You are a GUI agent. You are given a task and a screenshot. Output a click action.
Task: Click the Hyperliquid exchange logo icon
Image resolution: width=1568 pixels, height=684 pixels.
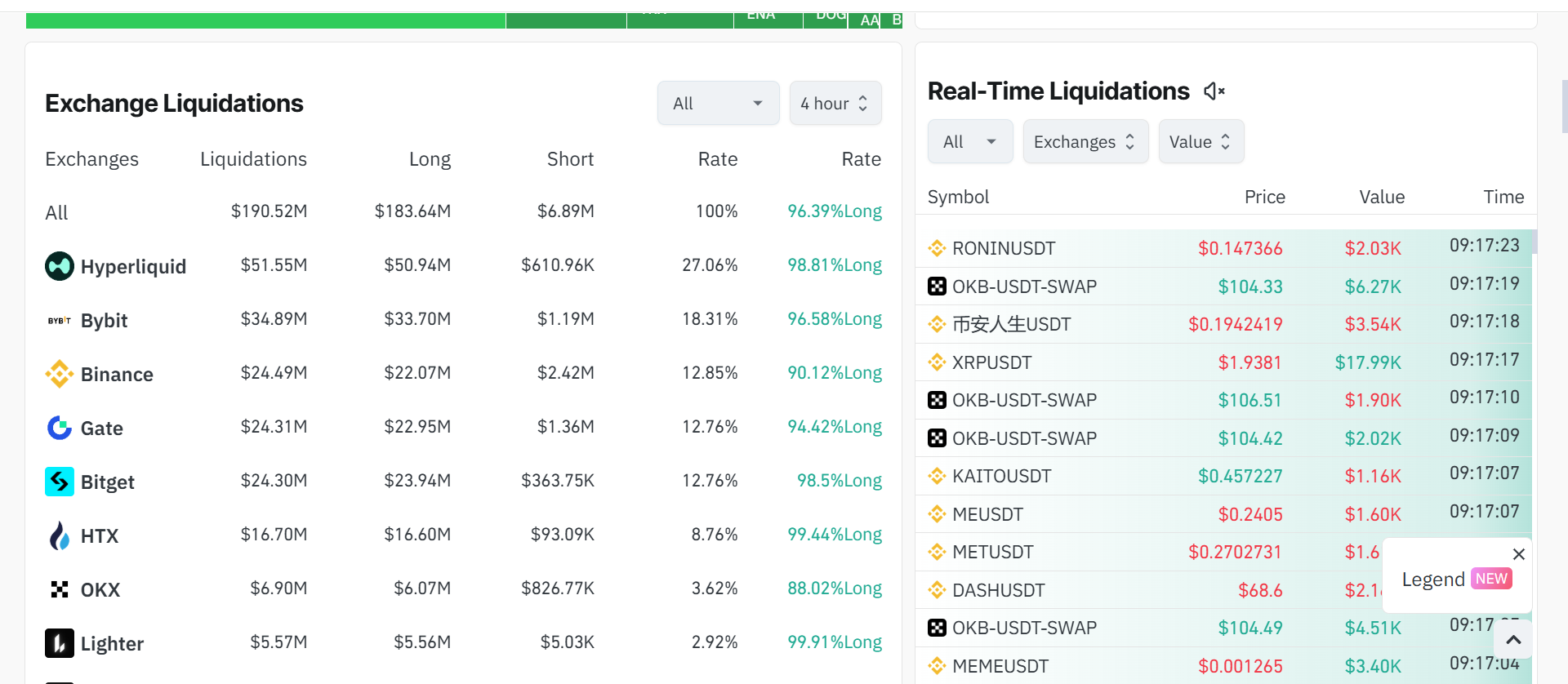60,266
